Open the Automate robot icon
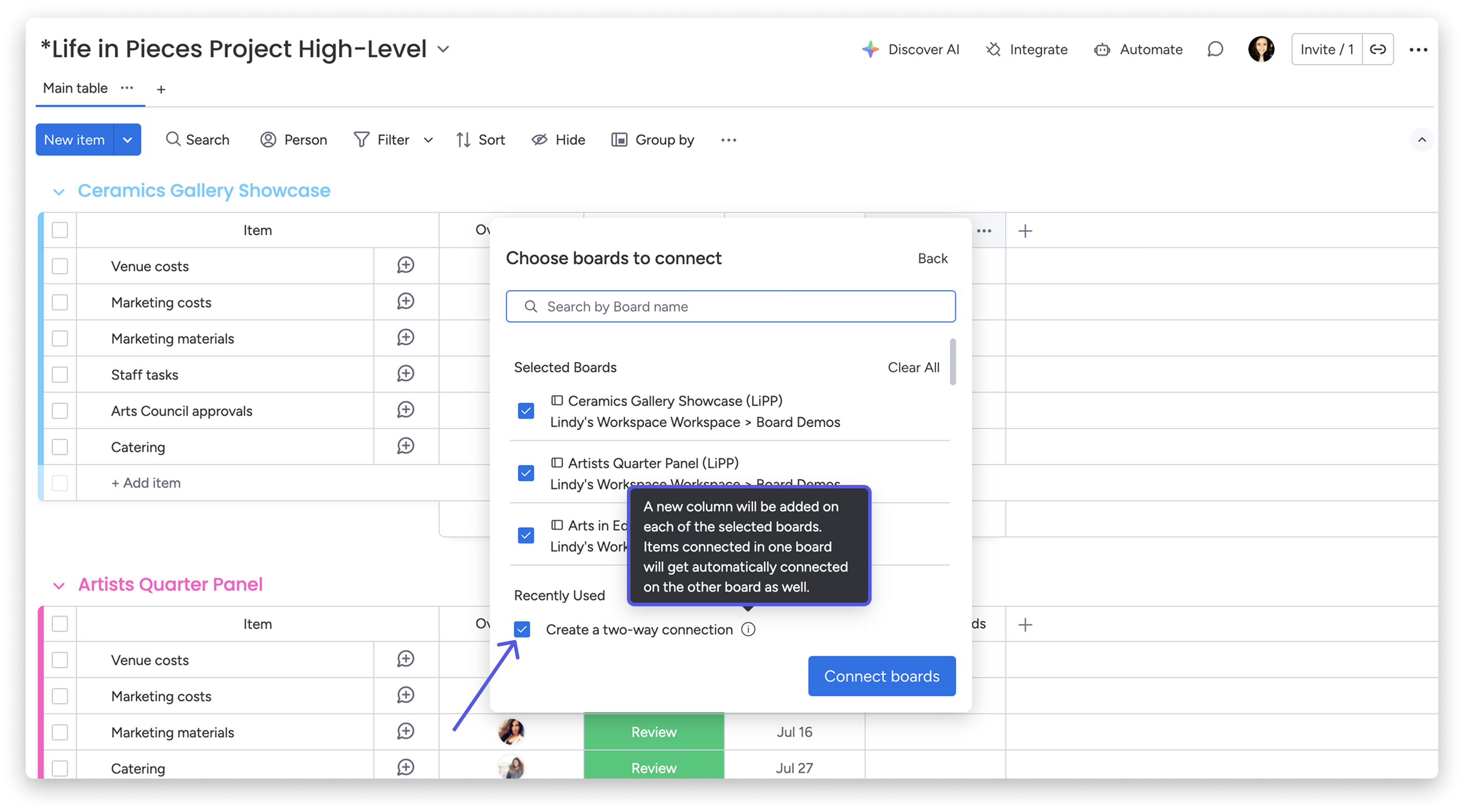Viewport: 1464px width, 812px height. (x=1102, y=49)
